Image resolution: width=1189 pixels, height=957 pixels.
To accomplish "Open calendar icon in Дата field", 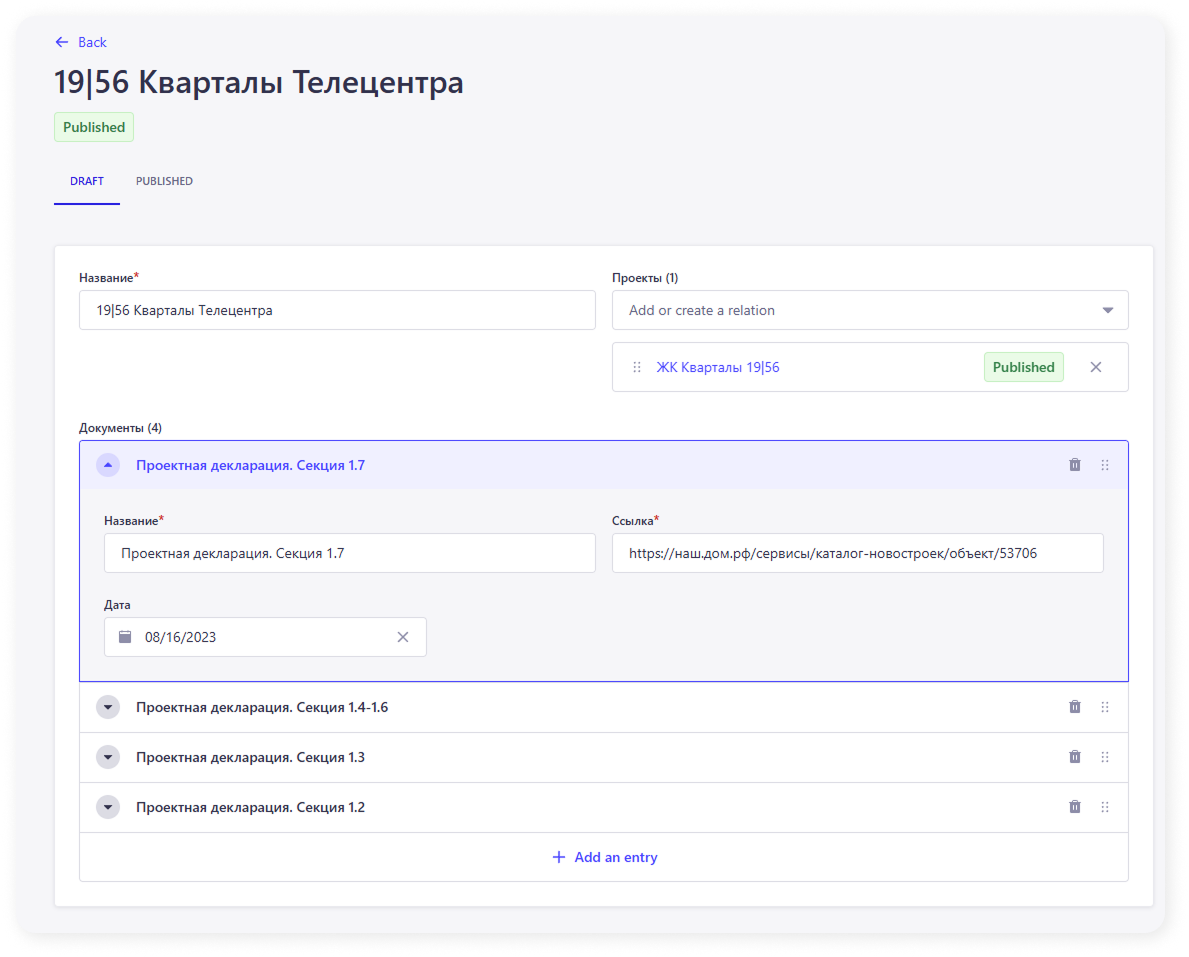I will [x=125, y=637].
